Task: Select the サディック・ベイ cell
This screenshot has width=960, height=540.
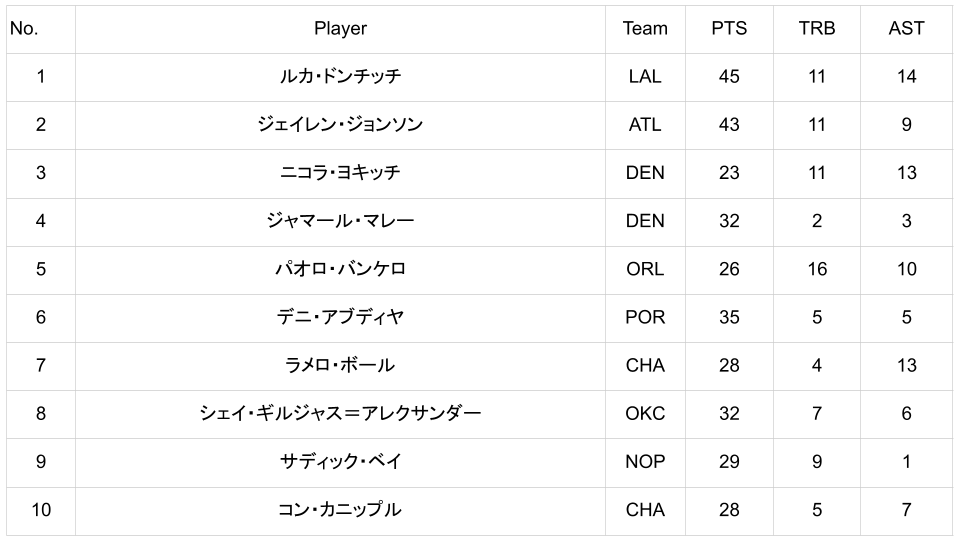Action: [x=340, y=461]
